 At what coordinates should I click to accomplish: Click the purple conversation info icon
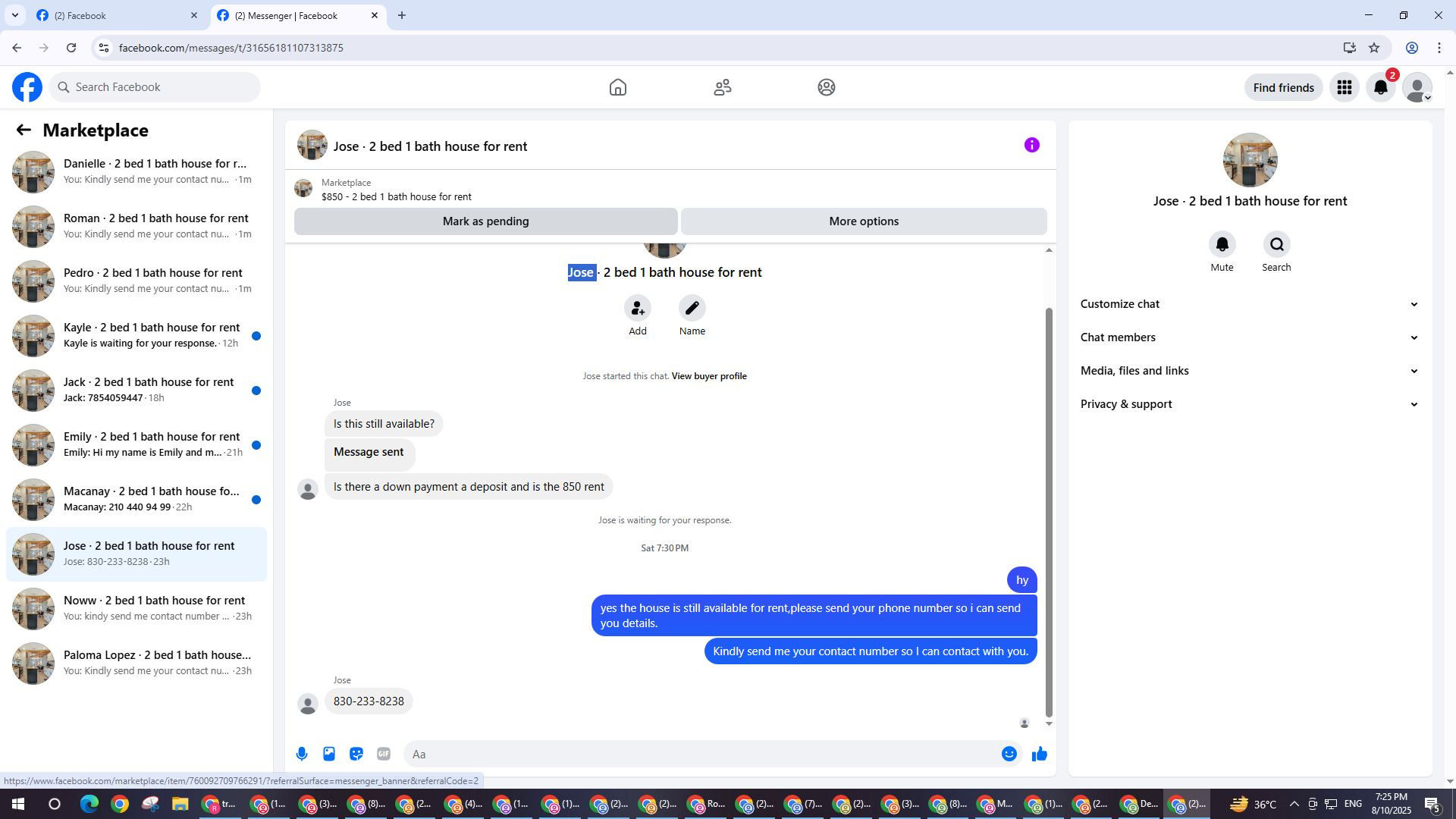[x=1031, y=146]
